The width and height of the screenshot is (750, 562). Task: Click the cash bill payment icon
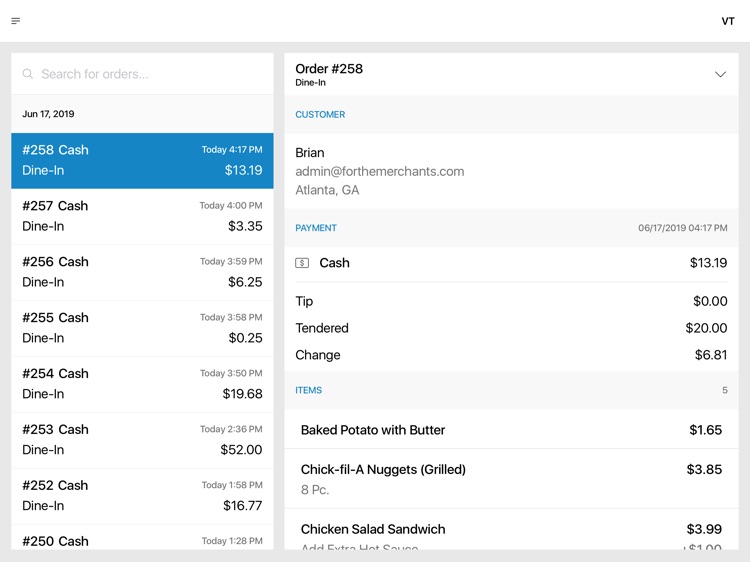[x=302, y=263]
